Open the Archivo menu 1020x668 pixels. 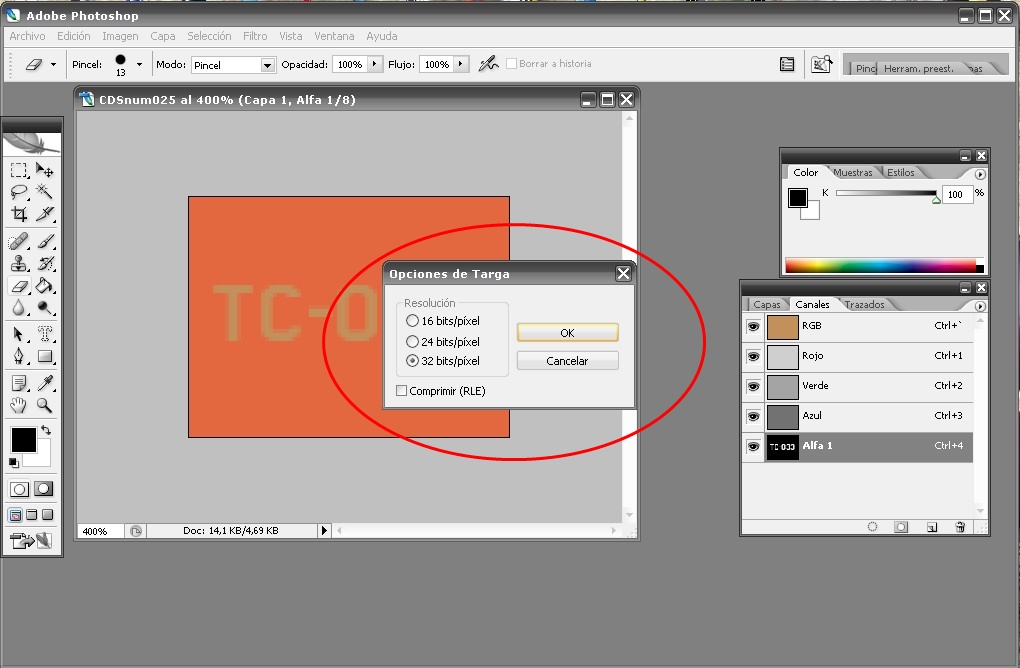coord(27,36)
